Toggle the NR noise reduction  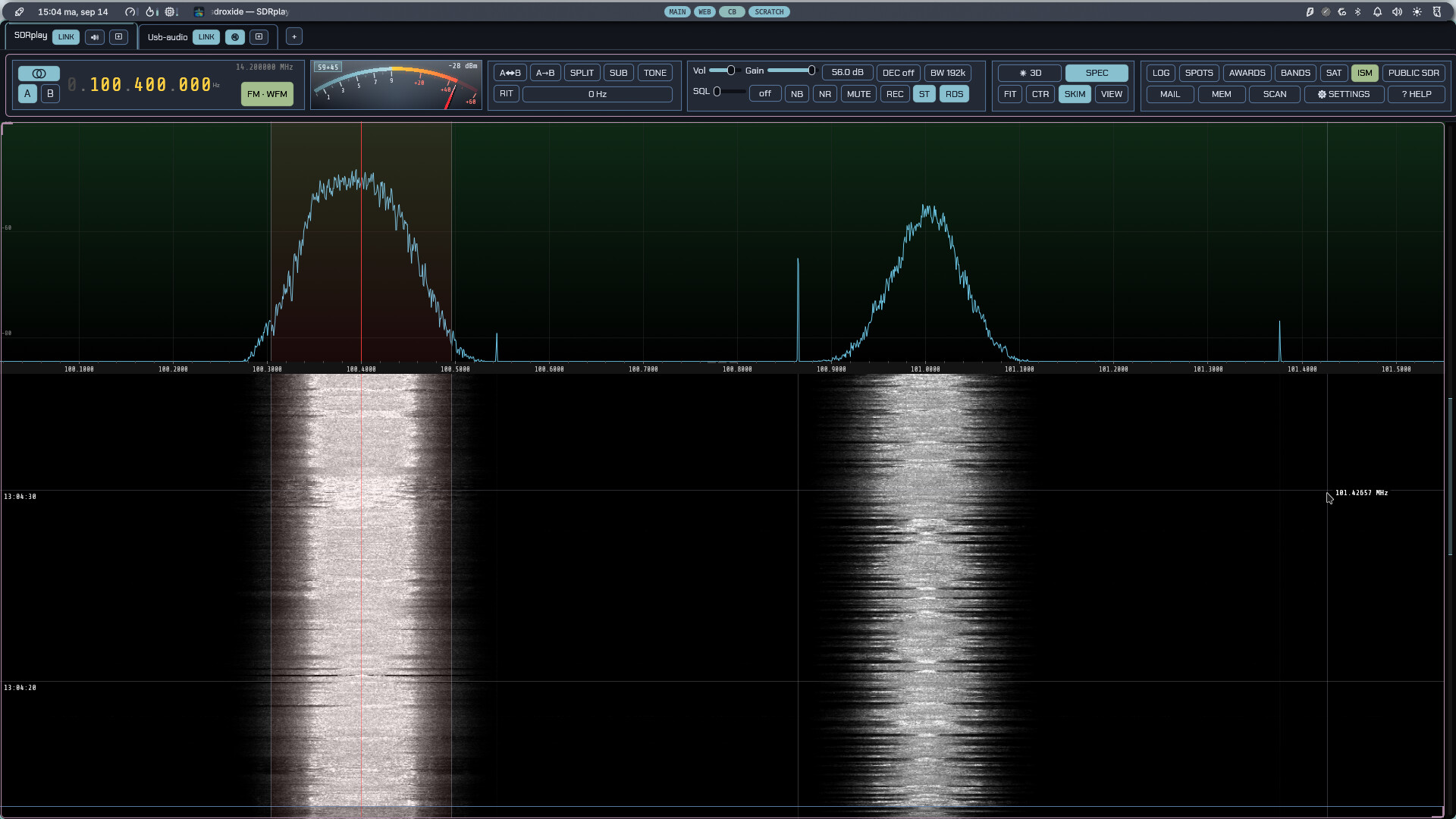point(825,94)
